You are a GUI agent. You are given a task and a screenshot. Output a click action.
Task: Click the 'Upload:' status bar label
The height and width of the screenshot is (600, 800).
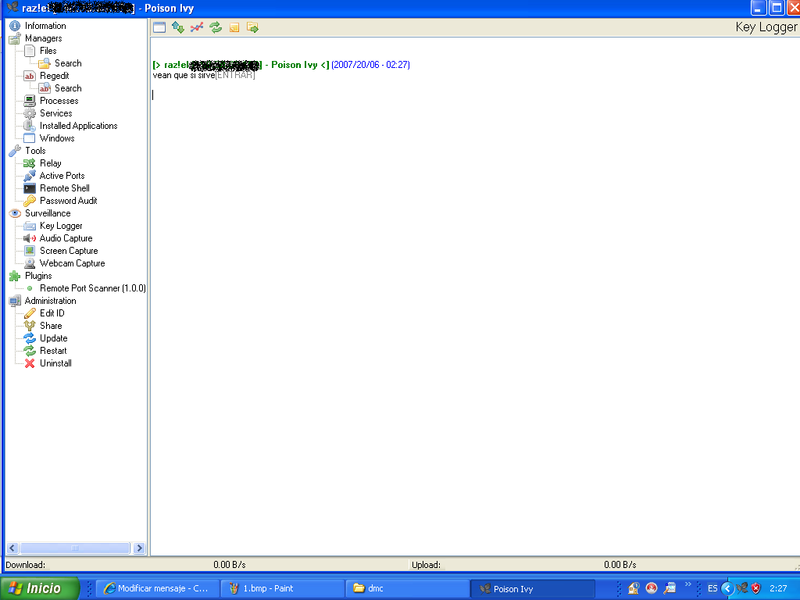click(x=426, y=565)
